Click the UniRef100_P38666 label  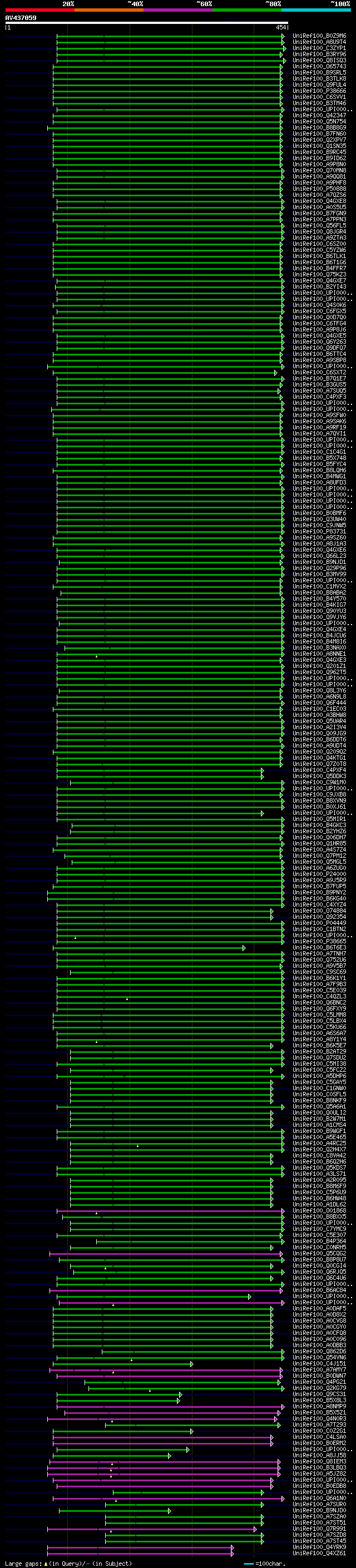(x=319, y=91)
